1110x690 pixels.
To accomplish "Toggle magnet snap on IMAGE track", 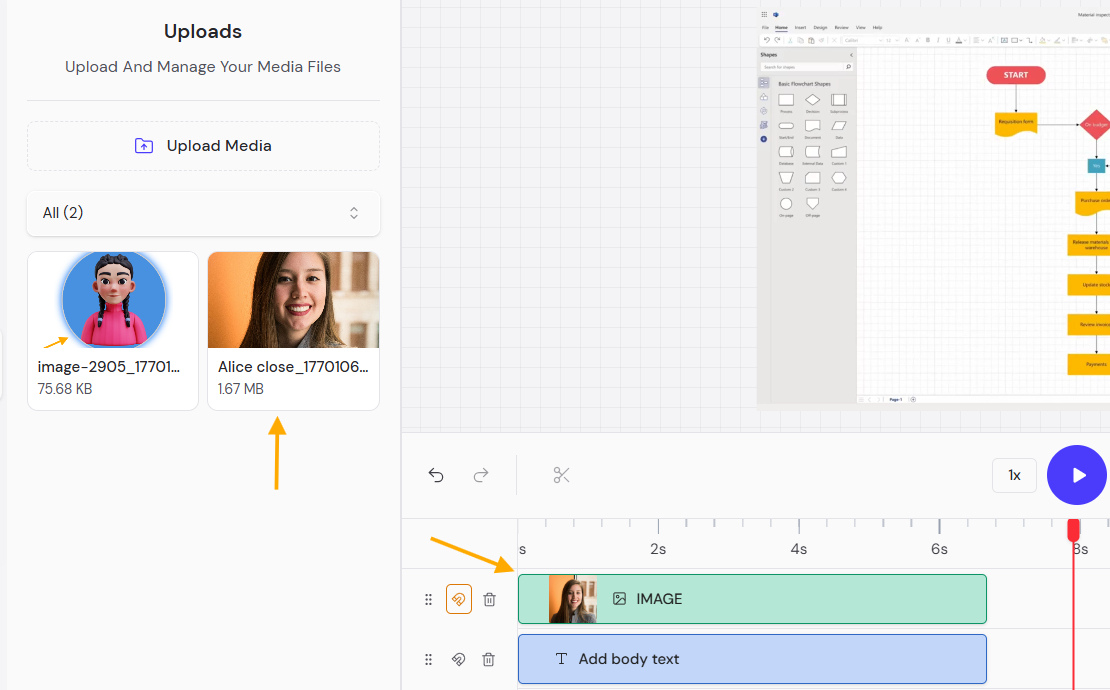I will (x=458, y=599).
